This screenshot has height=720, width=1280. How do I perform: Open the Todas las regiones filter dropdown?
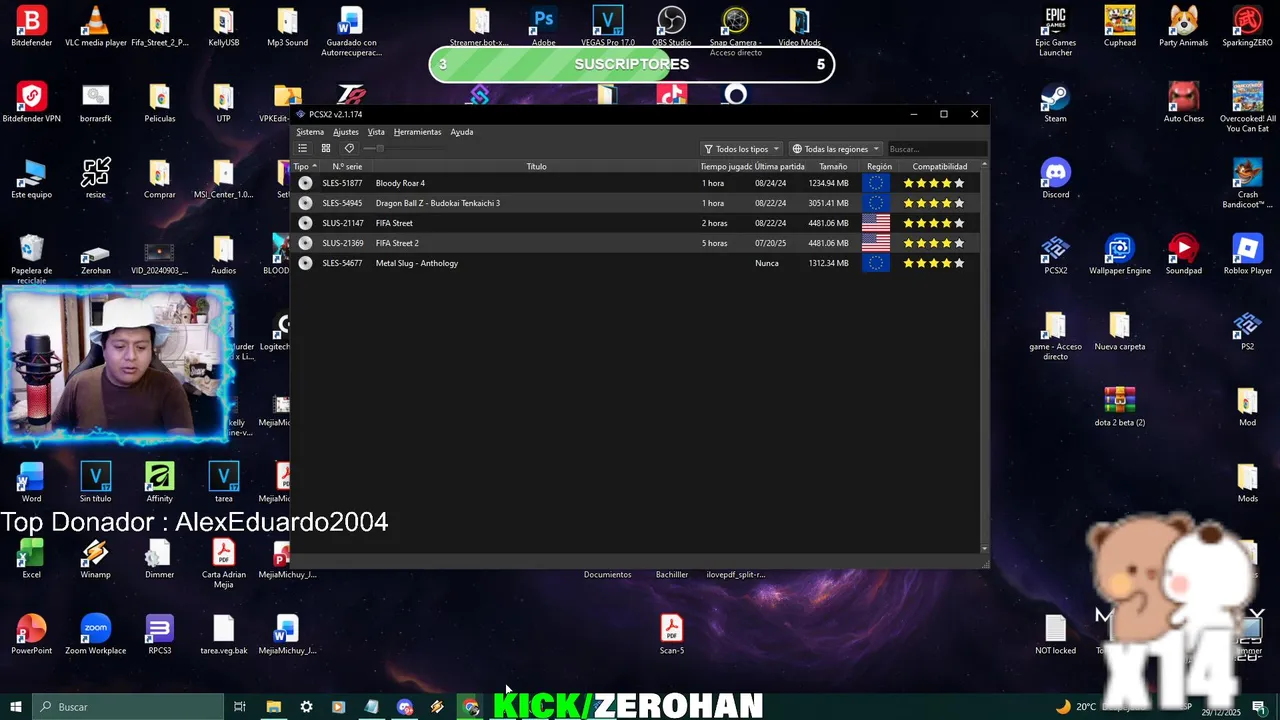pos(836,149)
